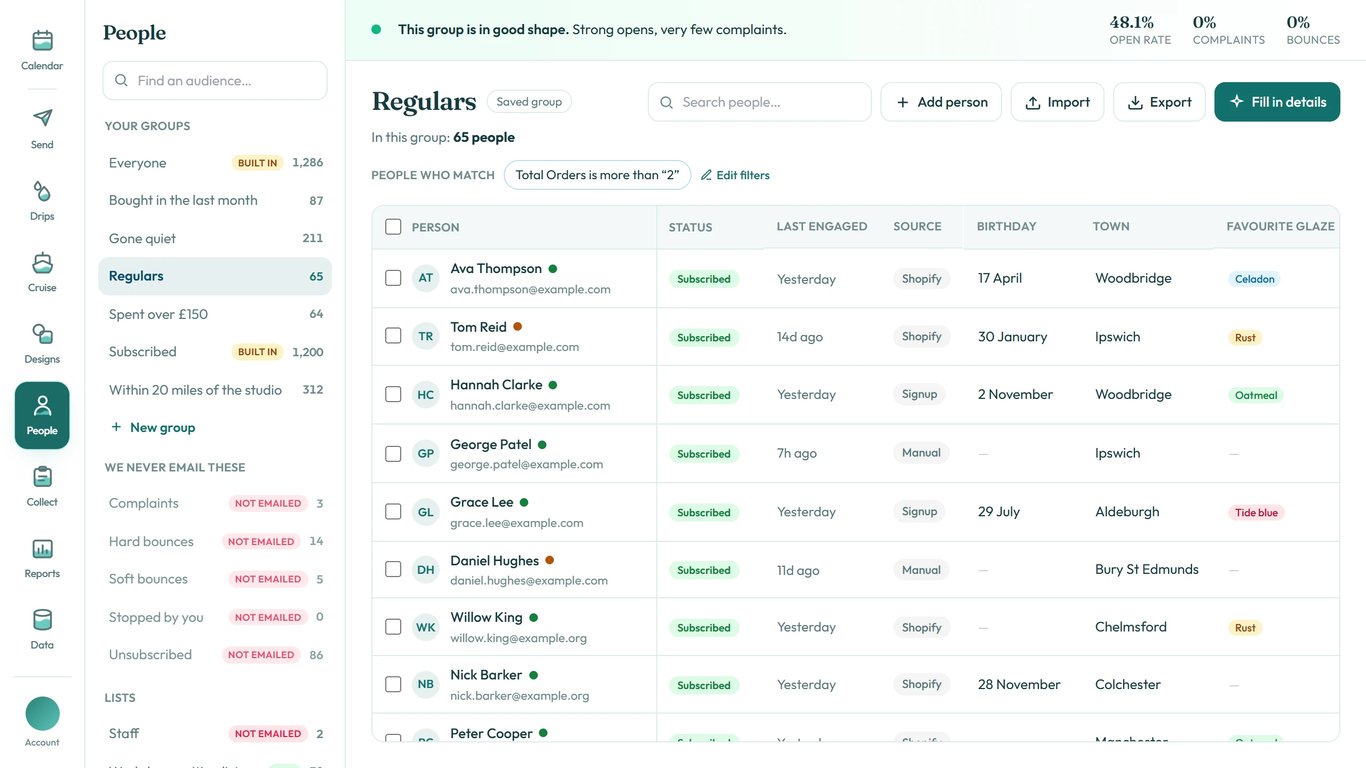The image size is (1366, 768).
Task: Open the Calendar section in the sidebar
Action: click(42, 49)
